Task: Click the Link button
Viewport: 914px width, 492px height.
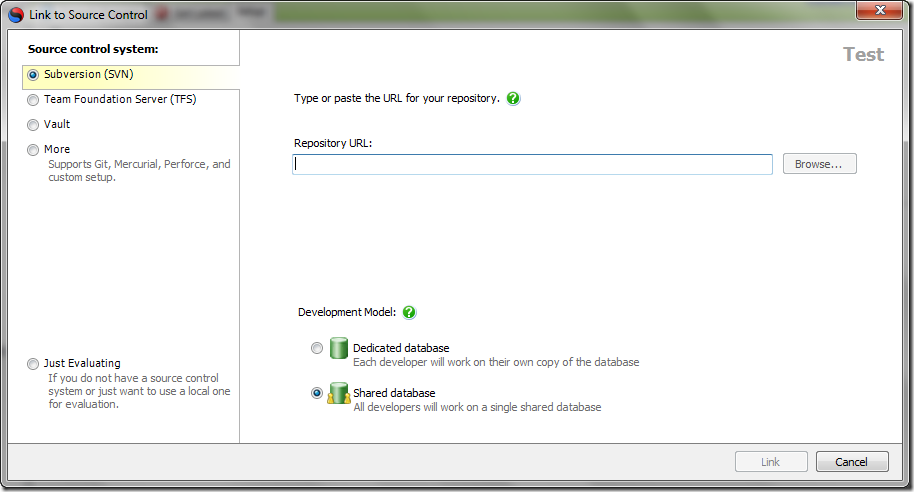Action: 771,462
